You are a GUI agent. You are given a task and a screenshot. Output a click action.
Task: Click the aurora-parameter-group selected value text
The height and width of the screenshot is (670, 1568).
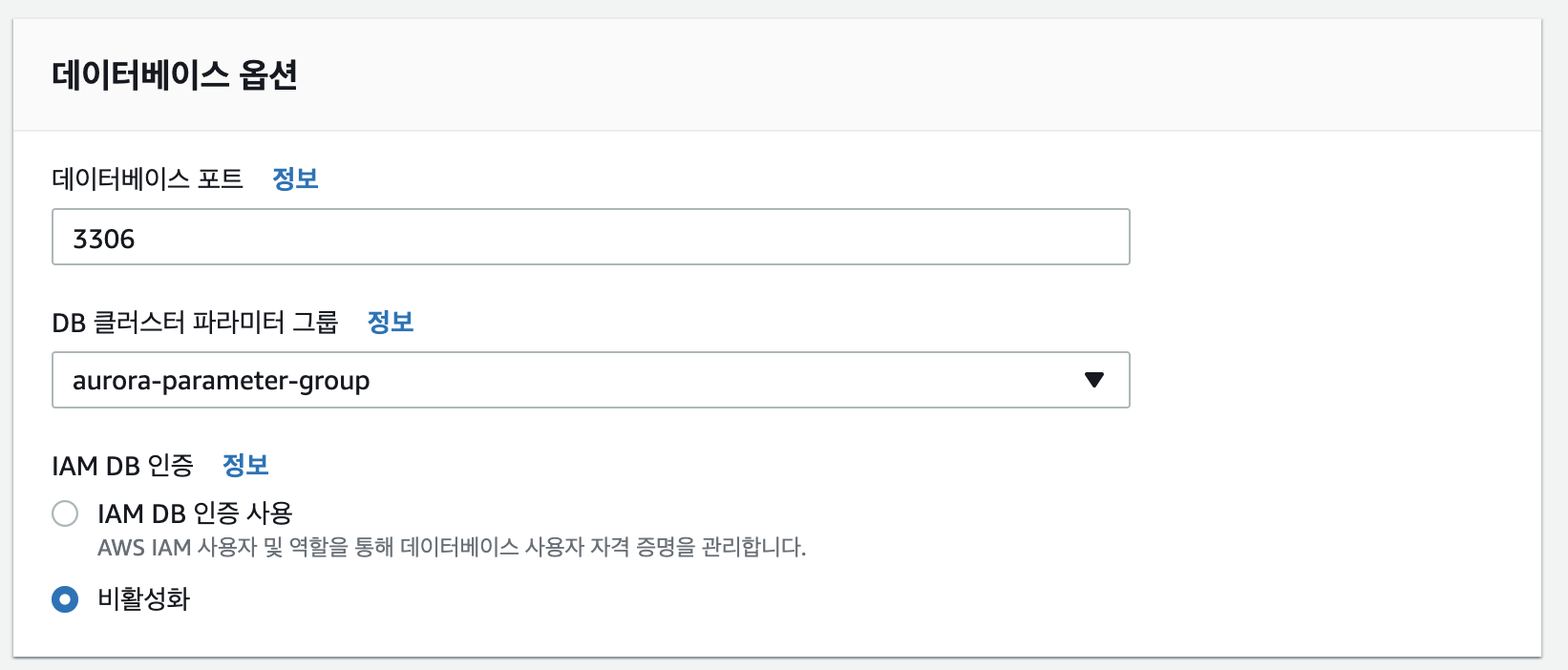pyautogui.click(x=221, y=381)
